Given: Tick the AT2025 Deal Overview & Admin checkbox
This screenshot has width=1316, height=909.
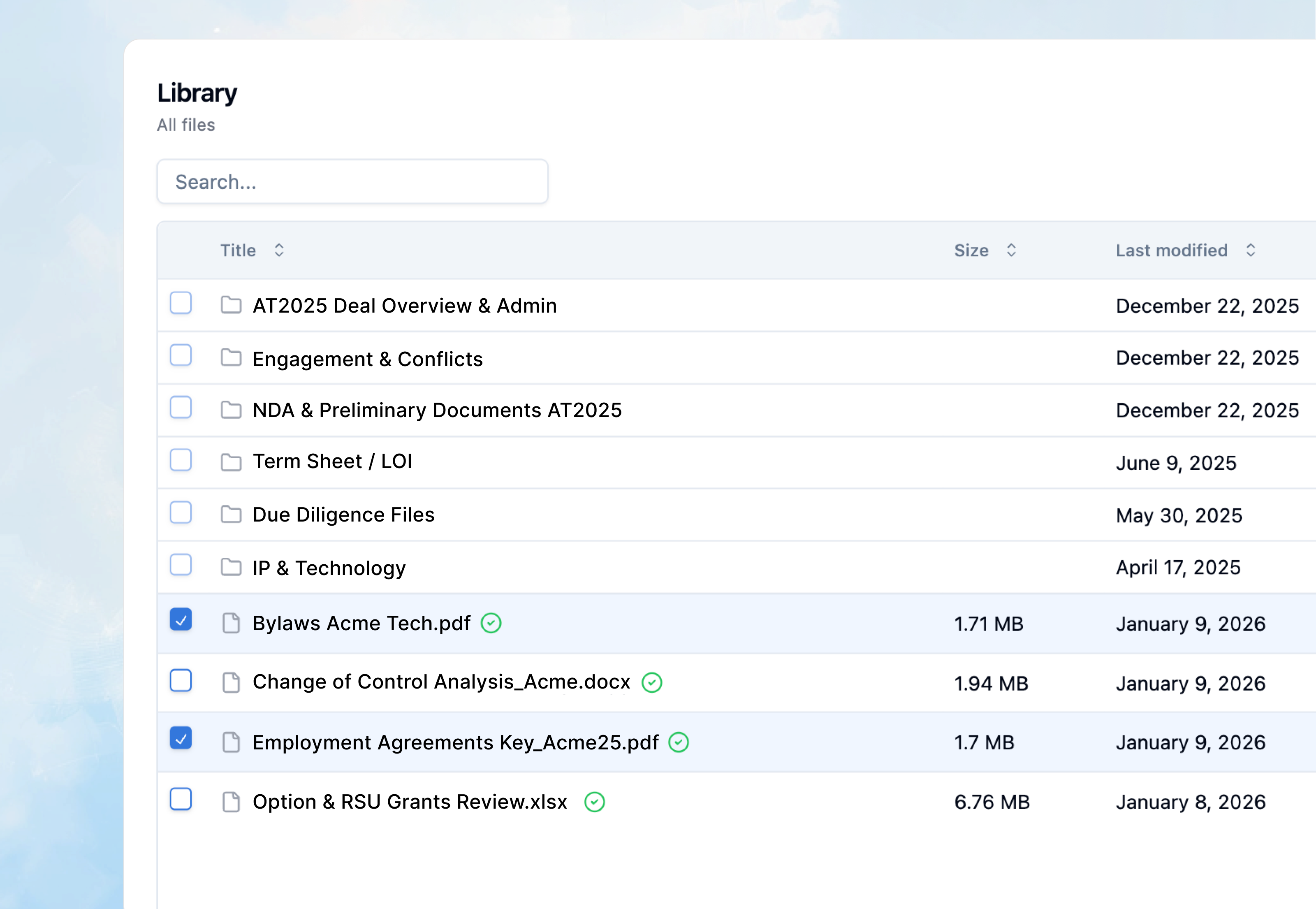Looking at the screenshot, I should [x=181, y=303].
